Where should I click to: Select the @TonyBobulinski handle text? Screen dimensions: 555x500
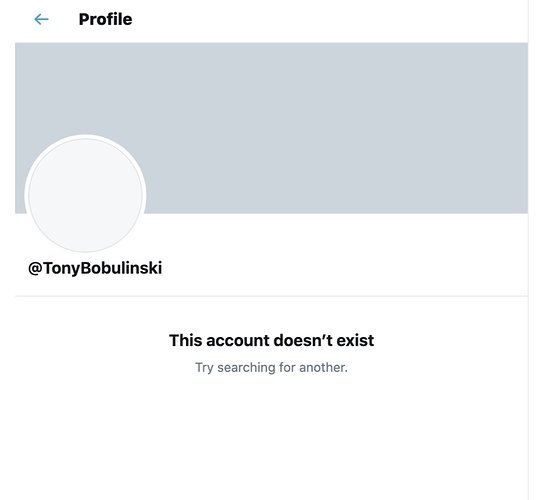[95, 268]
